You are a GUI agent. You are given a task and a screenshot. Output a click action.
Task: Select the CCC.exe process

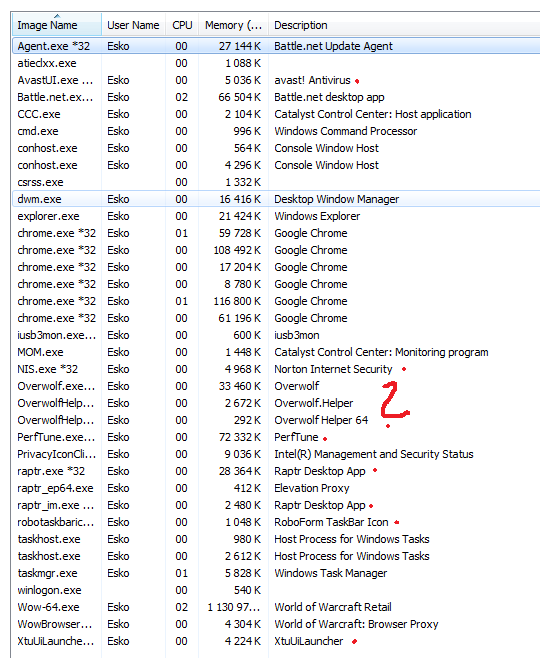(x=276, y=114)
